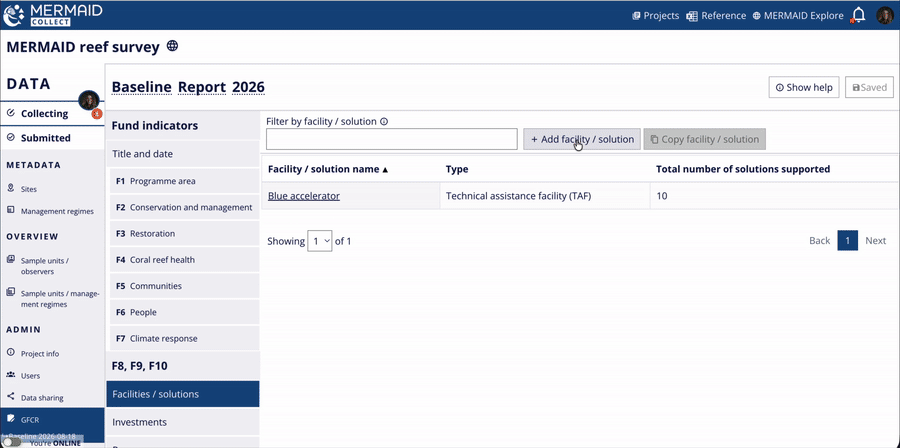Click the Back pagination button

pos(820,240)
